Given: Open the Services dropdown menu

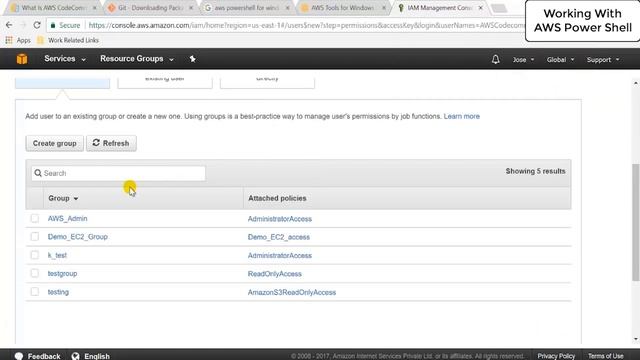Looking at the screenshot, I should [65, 59].
